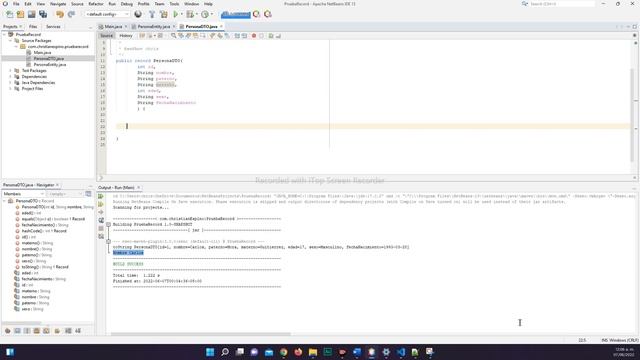This screenshot has height=360, width=640.
Task: Switch to the Services tab
Action: pyautogui.click(x=53, y=27)
